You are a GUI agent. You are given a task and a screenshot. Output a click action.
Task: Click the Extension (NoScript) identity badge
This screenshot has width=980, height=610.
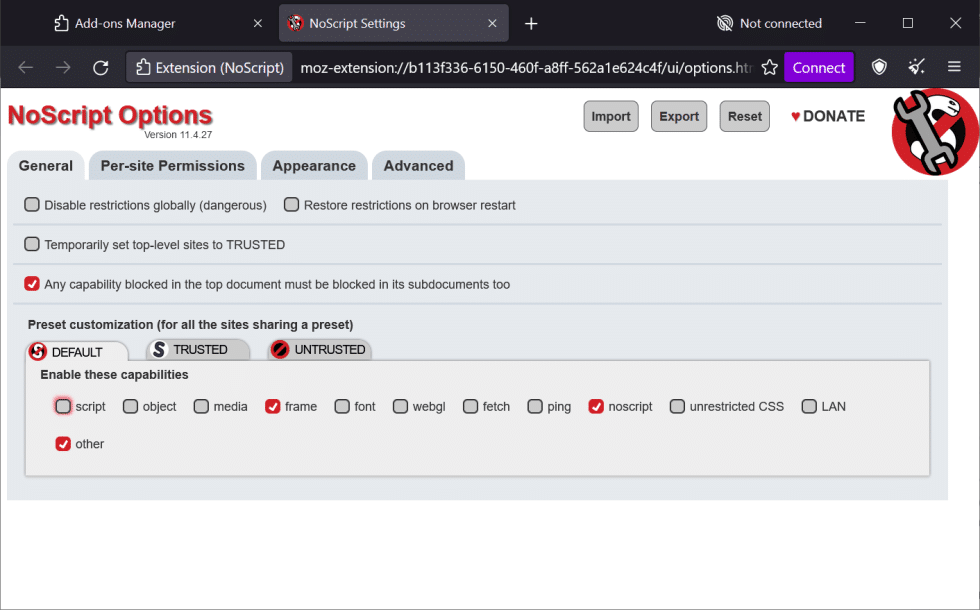tap(210, 68)
